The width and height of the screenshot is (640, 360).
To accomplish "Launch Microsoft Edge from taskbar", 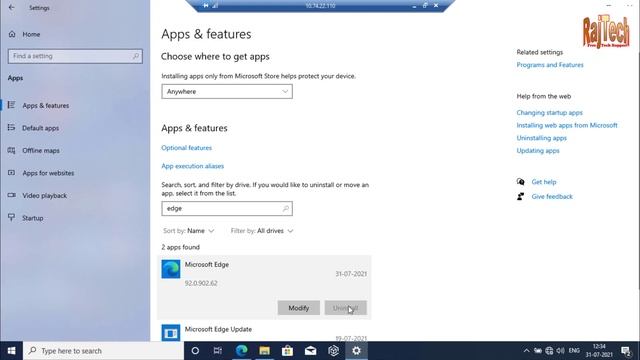I will 241,351.
